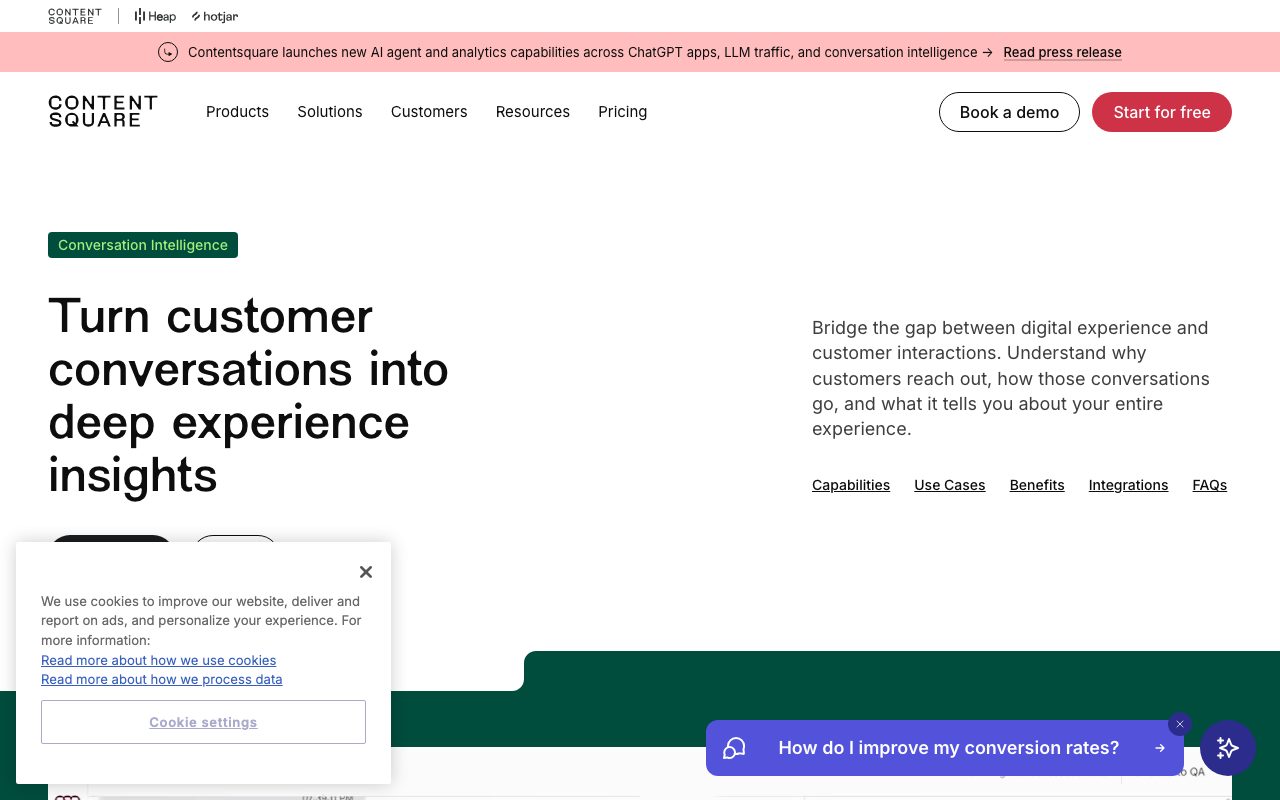
Task: Open the Hotjar logo link
Action: tap(215, 16)
